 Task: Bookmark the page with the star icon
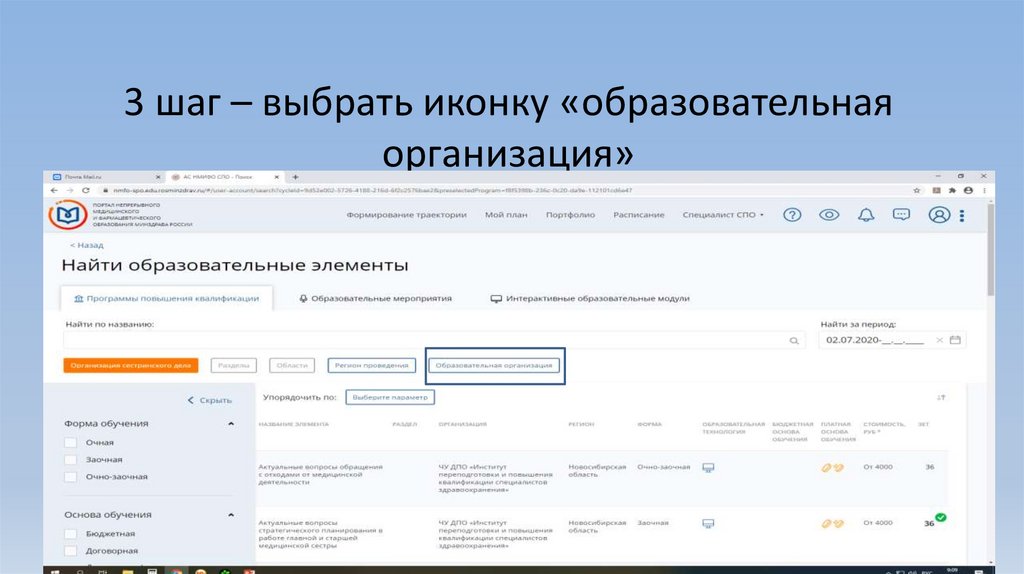pyautogui.click(x=916, y=190)
